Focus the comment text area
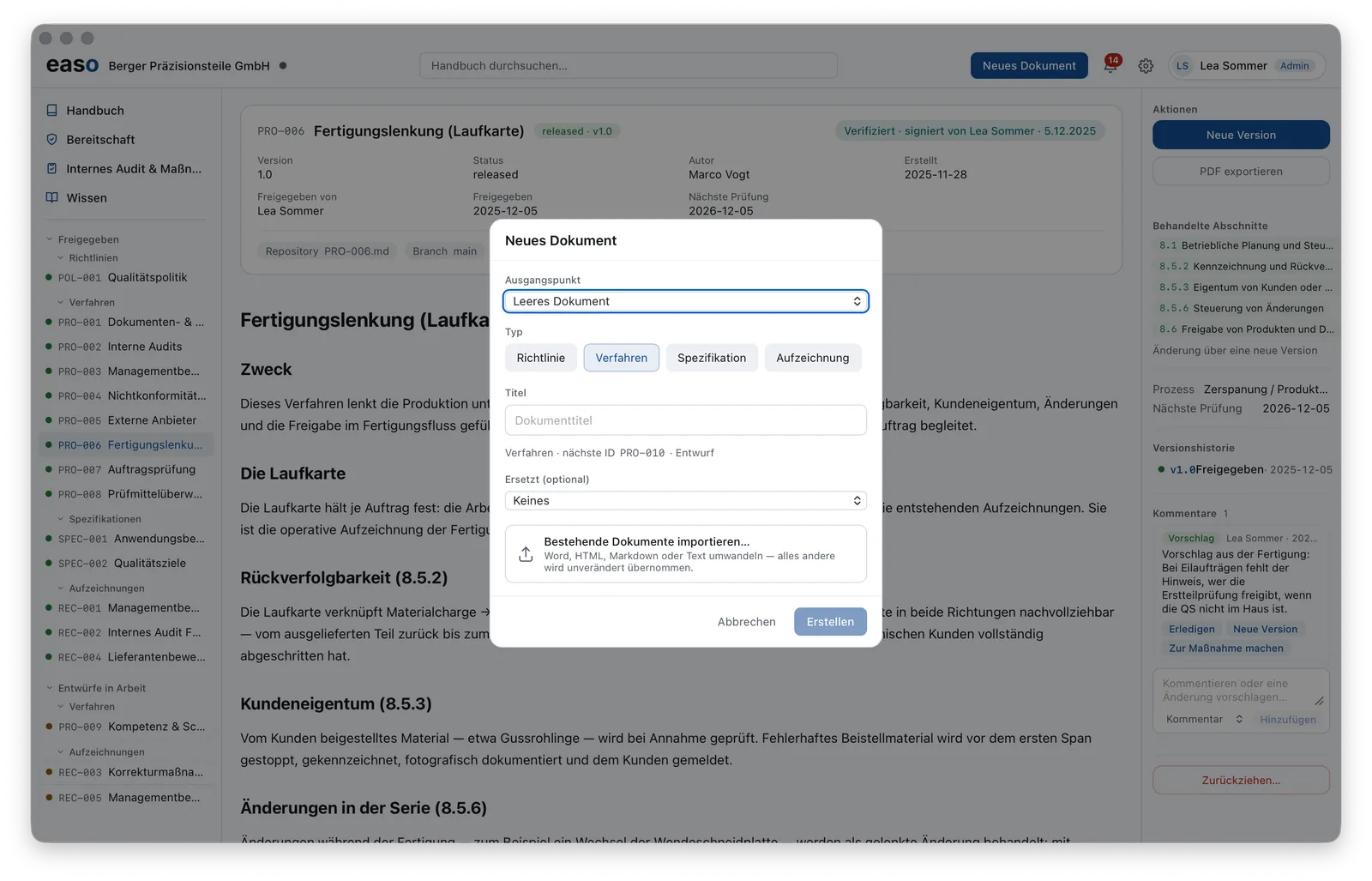This screenshot has width=1372, height=881. click(x=1241, y=691)
